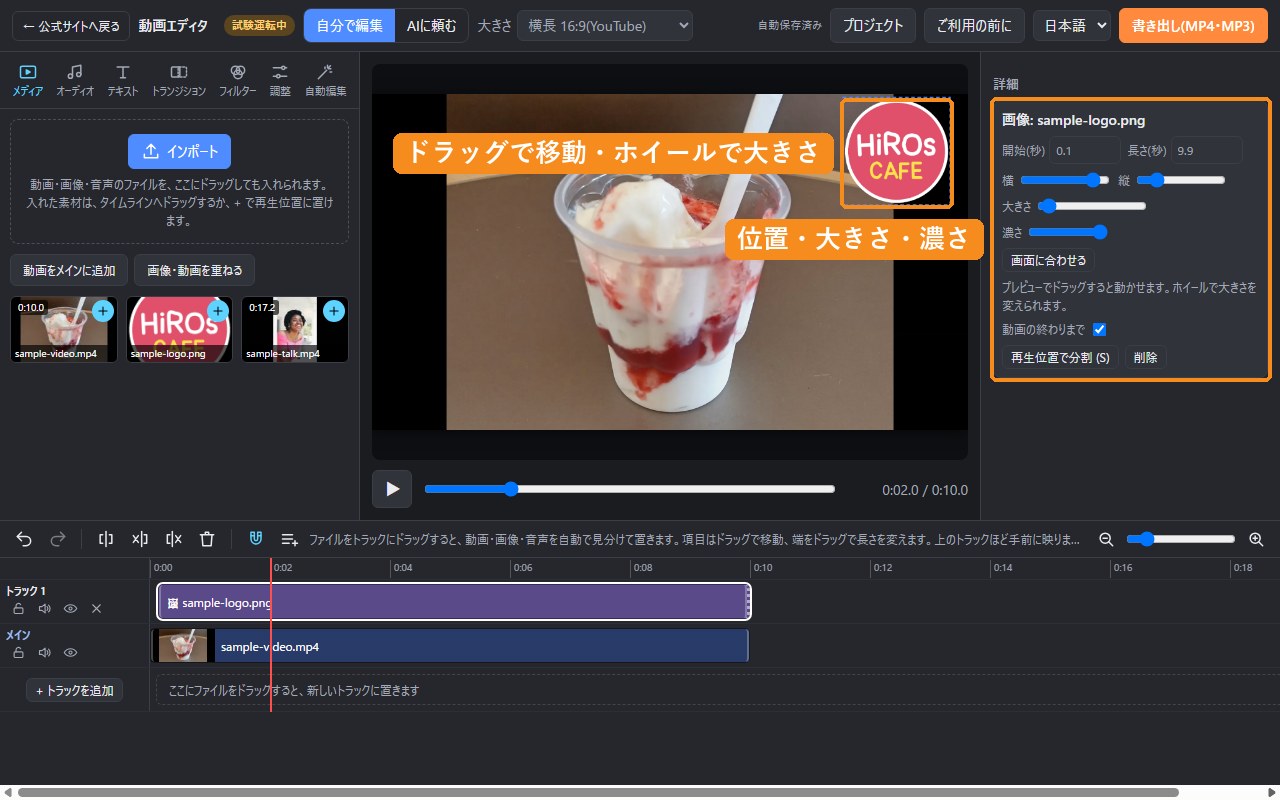The image size is (1280, 800).
Task: Click the trash delete icon in timeline toolbar
Action: pos(207,539)
